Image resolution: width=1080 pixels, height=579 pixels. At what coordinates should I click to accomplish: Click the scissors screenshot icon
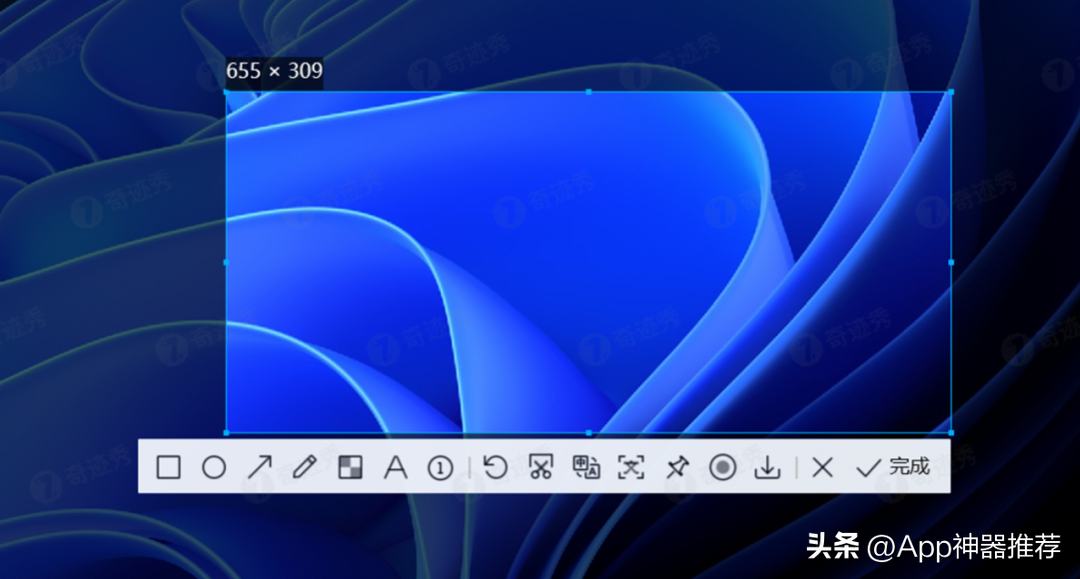coord(541,467)
